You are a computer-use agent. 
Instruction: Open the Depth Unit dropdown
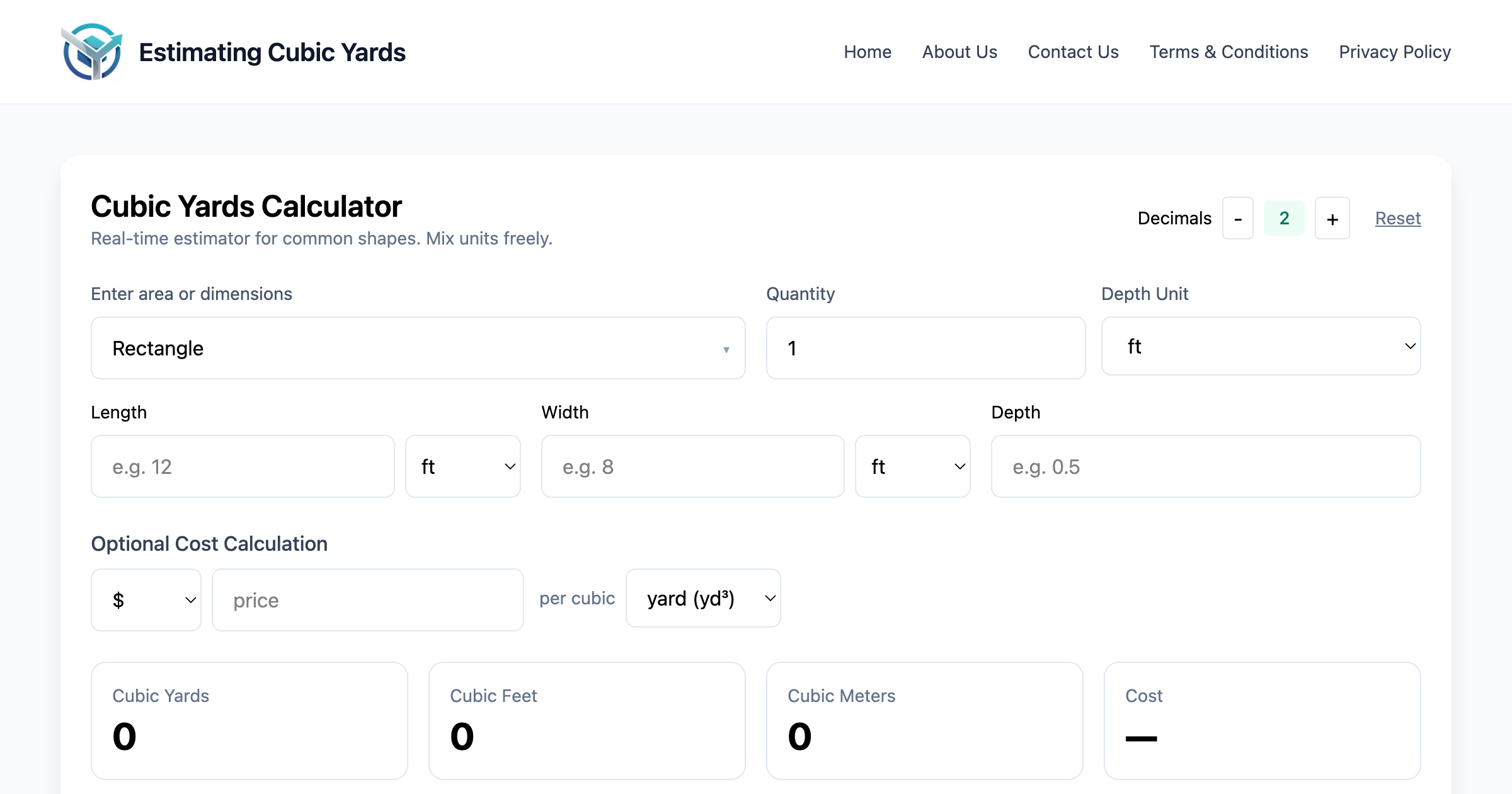click(x=1261, y=346)
